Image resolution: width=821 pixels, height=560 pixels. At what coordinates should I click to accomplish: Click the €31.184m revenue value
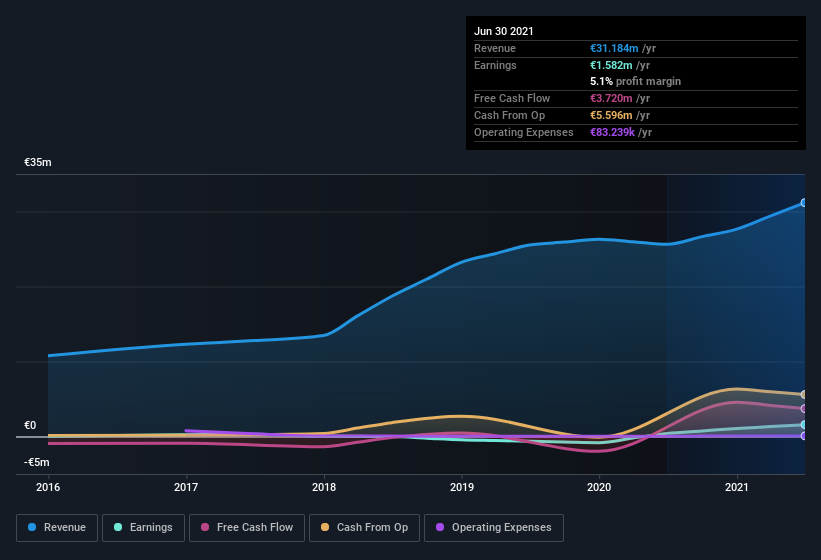coord(614,48)
